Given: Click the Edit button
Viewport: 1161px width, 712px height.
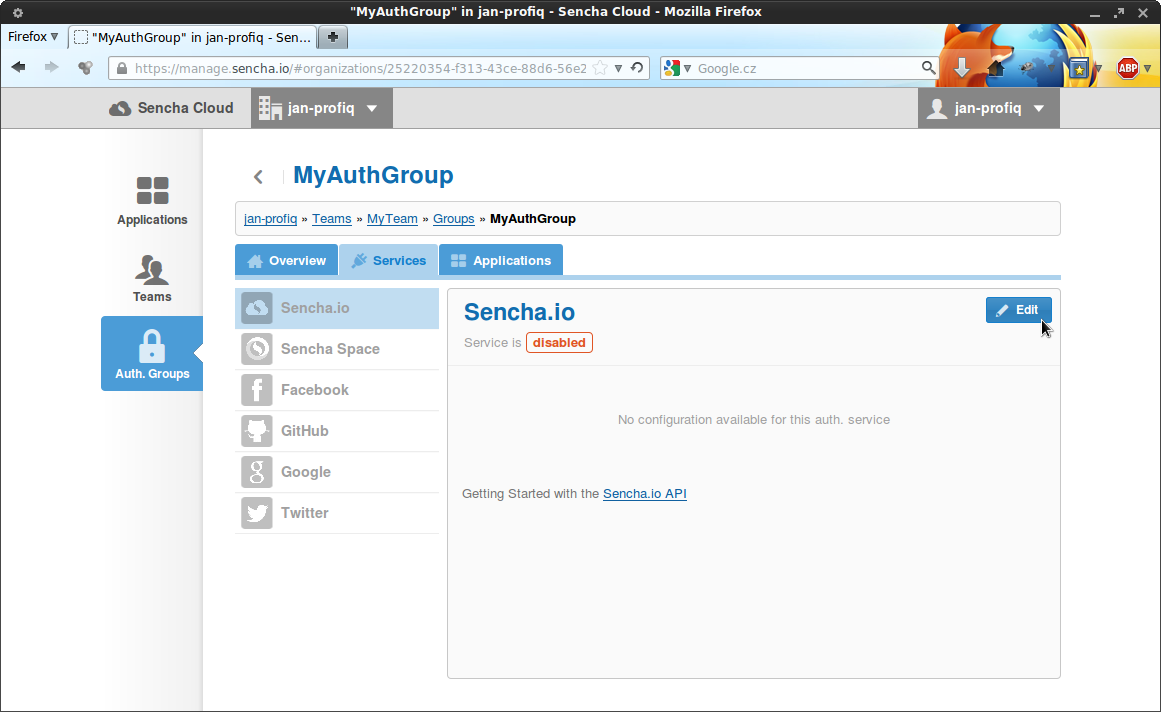Looking at the screenshot, I should 1018,310.
